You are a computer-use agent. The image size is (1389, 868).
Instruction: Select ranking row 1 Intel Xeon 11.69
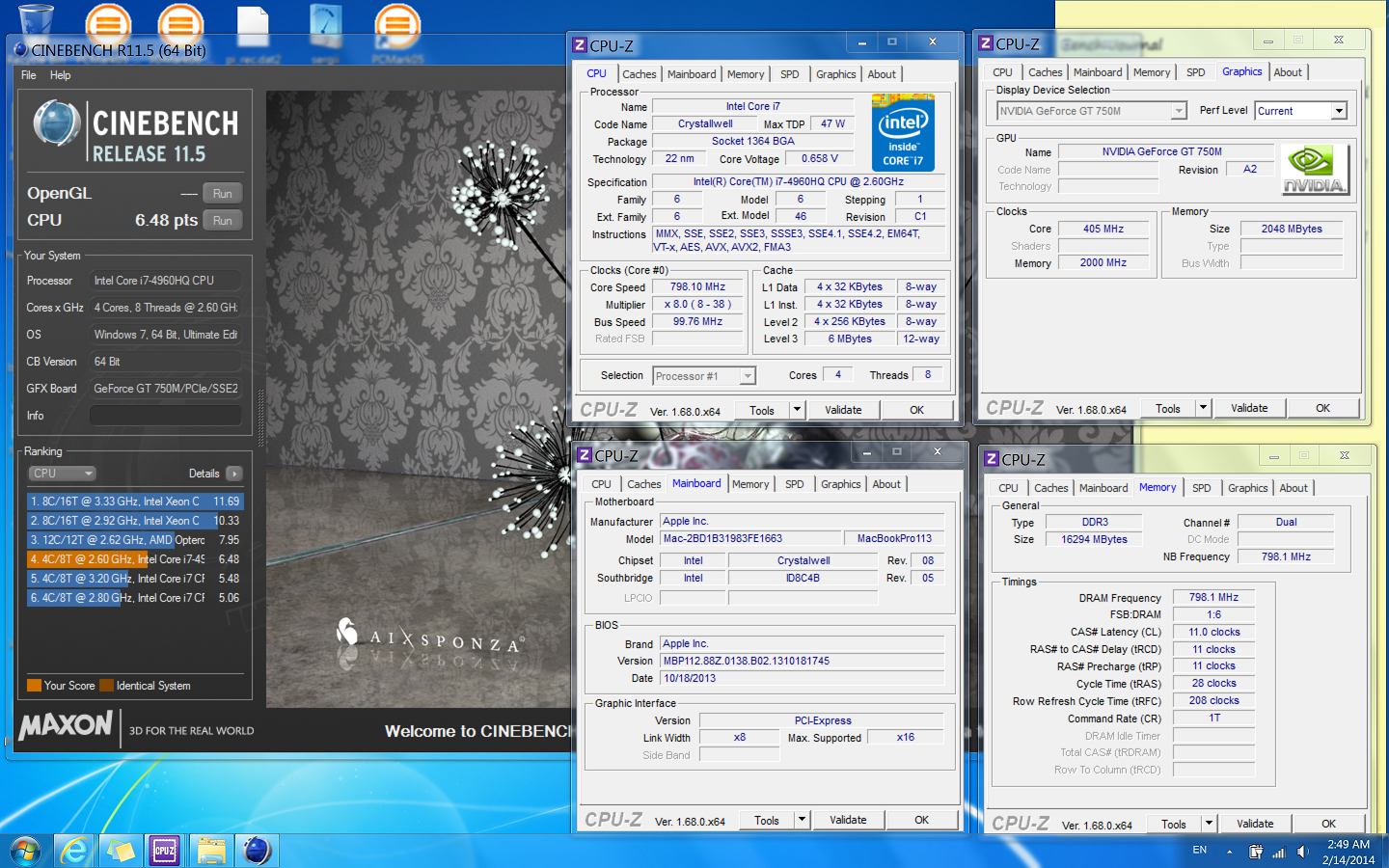click(135, 502)
